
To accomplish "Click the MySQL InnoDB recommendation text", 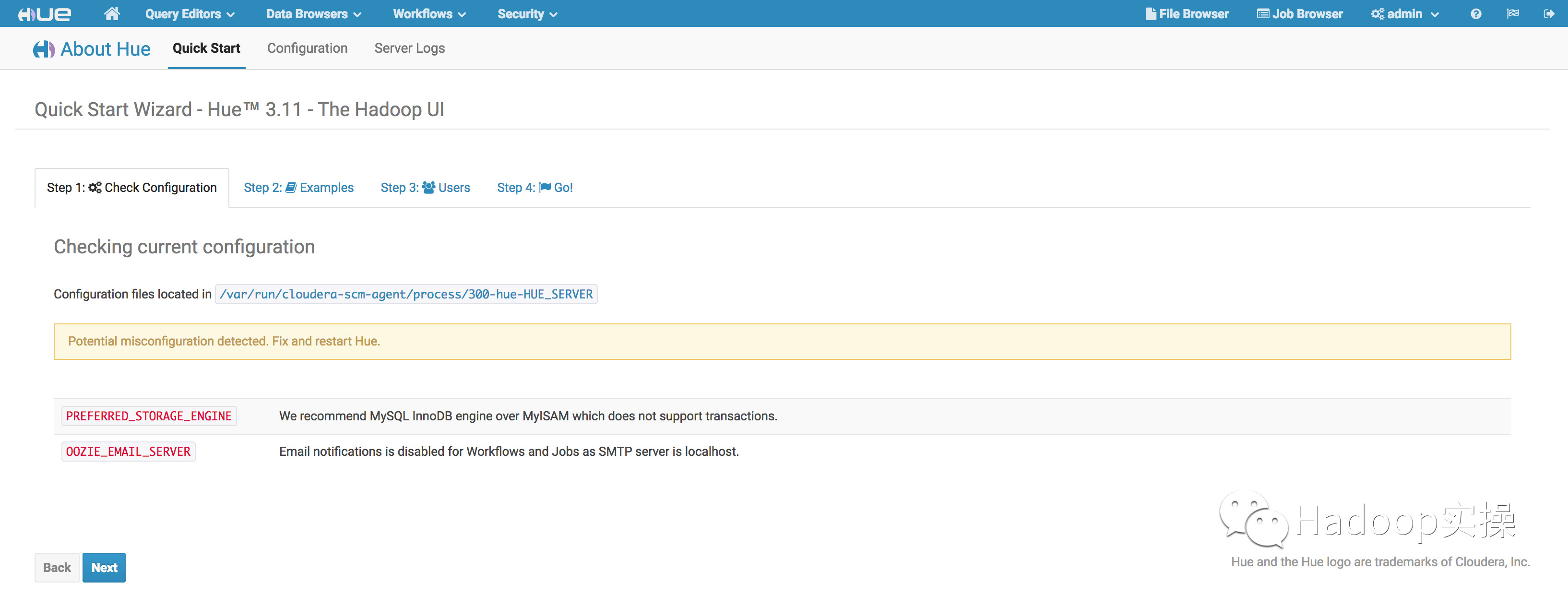I will (528, 416).
